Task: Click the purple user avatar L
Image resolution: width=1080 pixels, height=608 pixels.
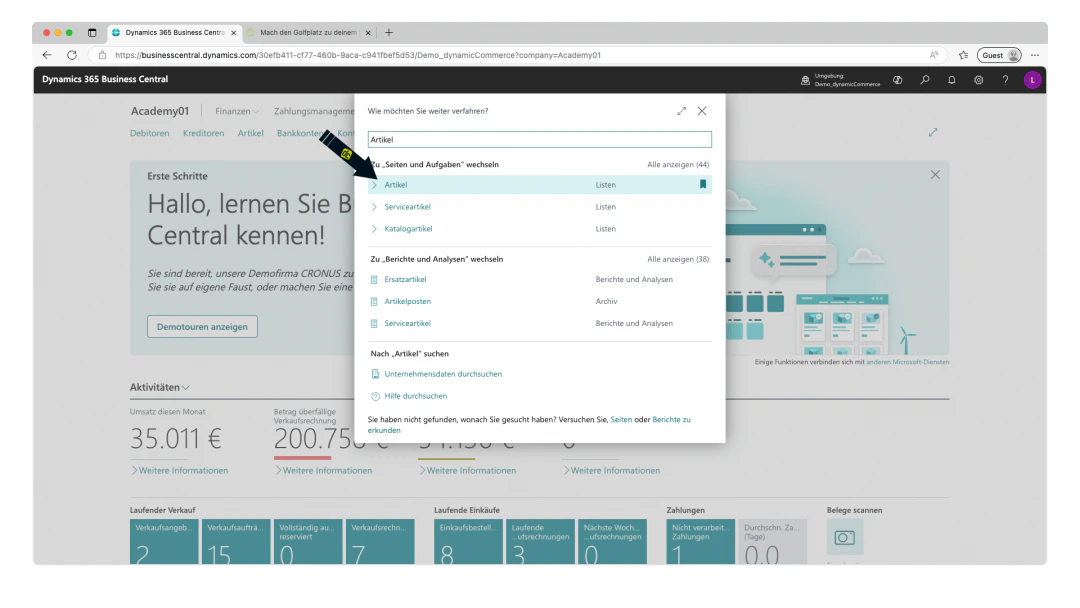Action: (x=1032, y=80)
